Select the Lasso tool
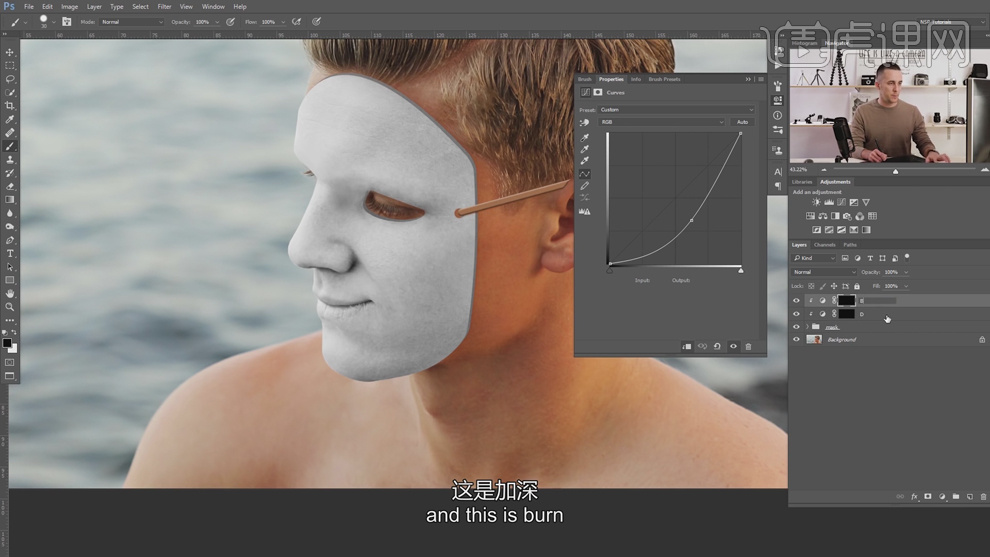Screen dimensions: 990x557 pyautogui.click(x=9, y=79)
